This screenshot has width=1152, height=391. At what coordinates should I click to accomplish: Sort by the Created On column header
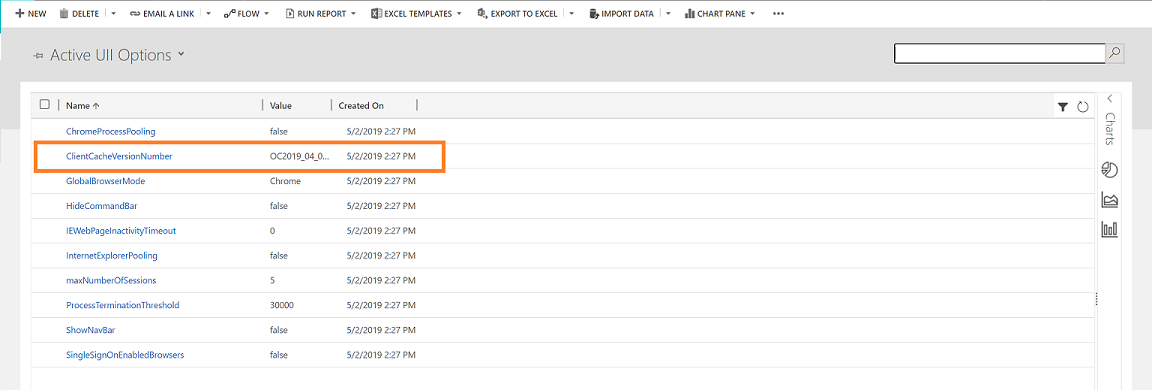pos(361,106)
